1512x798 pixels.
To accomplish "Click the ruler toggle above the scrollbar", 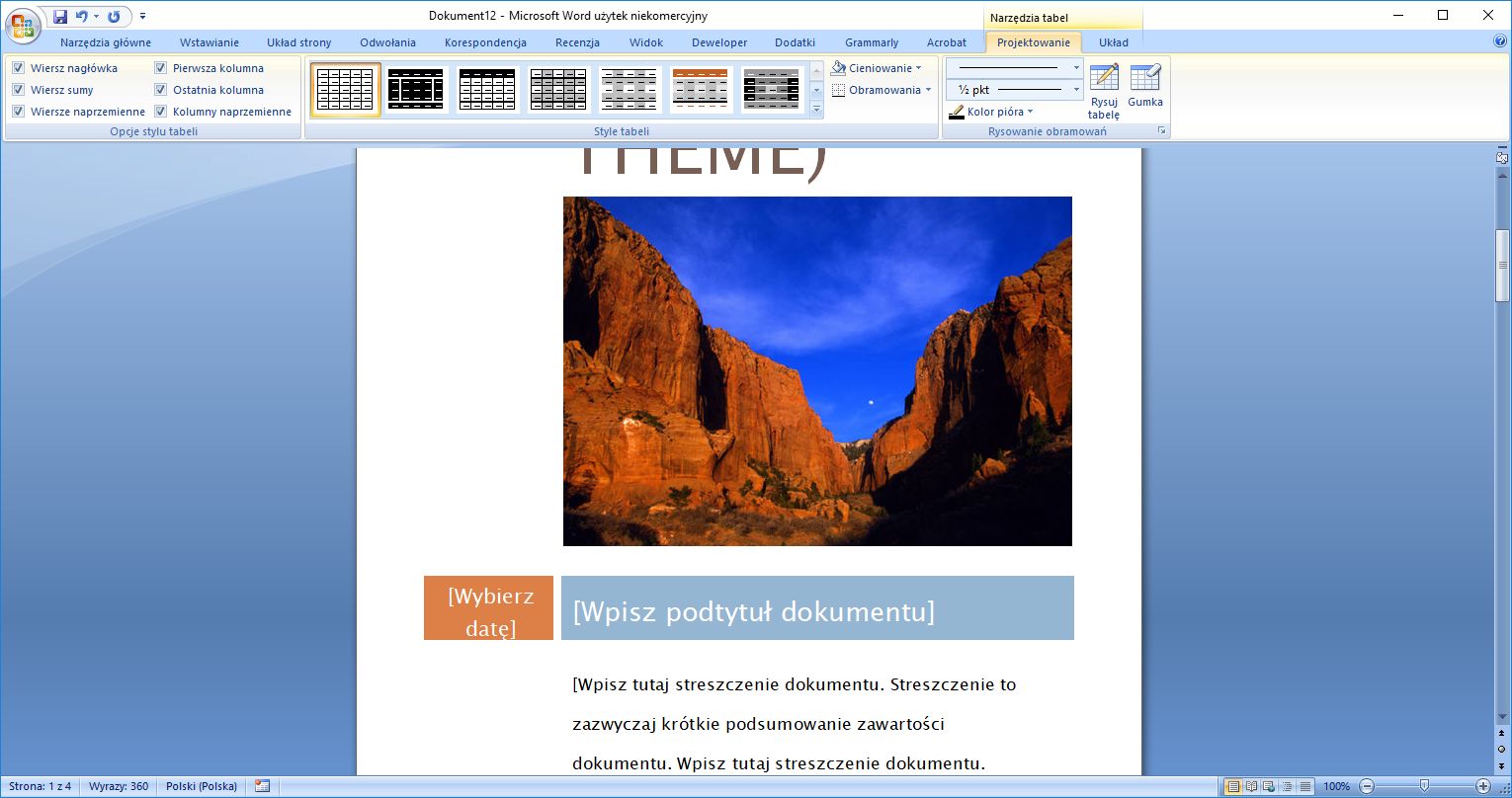I will (x=1502, y=158).
